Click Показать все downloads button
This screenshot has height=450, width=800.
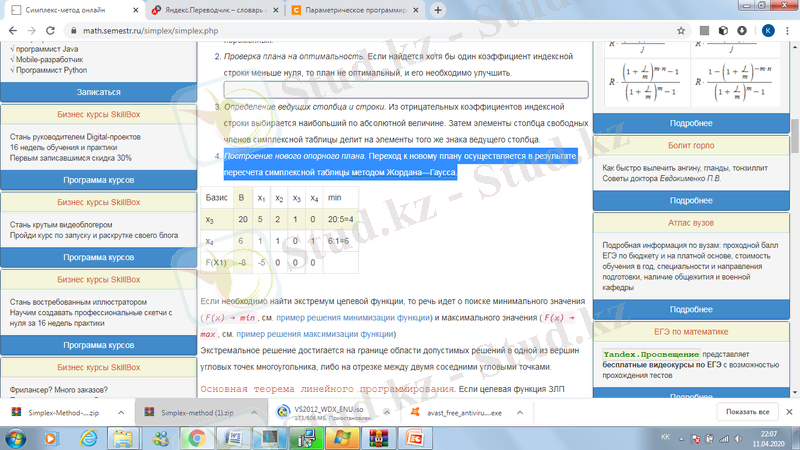pos(747,412)
